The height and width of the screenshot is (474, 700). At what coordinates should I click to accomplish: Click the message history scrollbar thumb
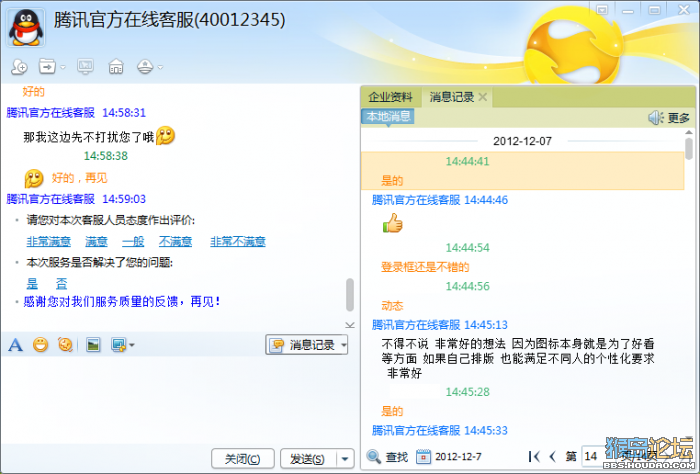(x=689, y=149)
